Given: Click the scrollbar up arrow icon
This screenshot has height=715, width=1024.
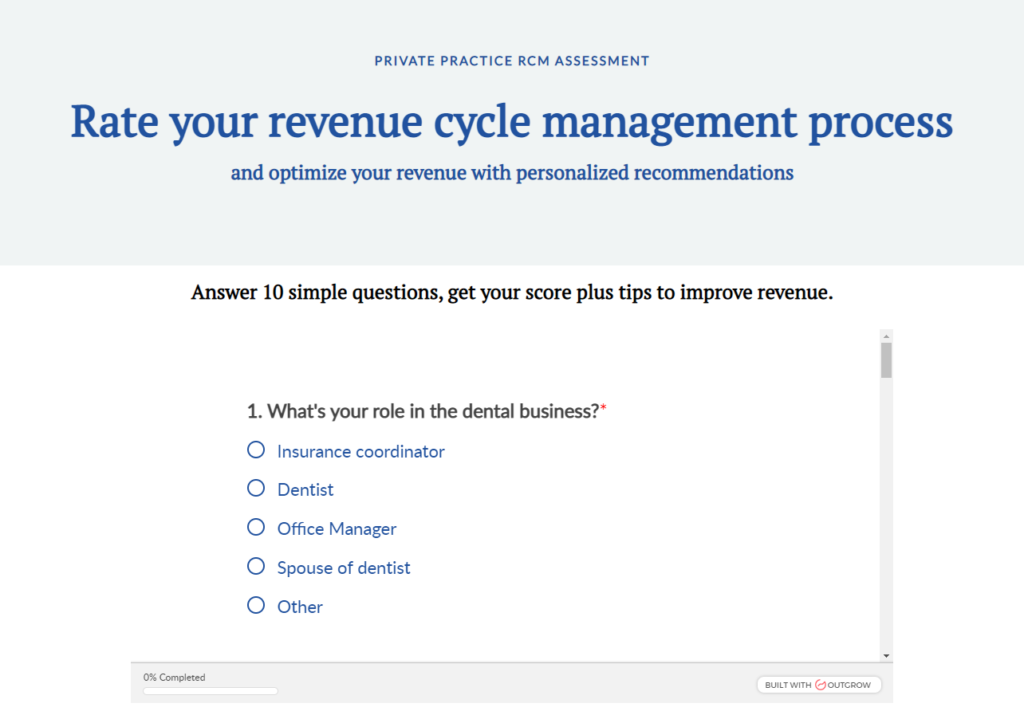Looking at the screenshot, I should tap(886, 335).
